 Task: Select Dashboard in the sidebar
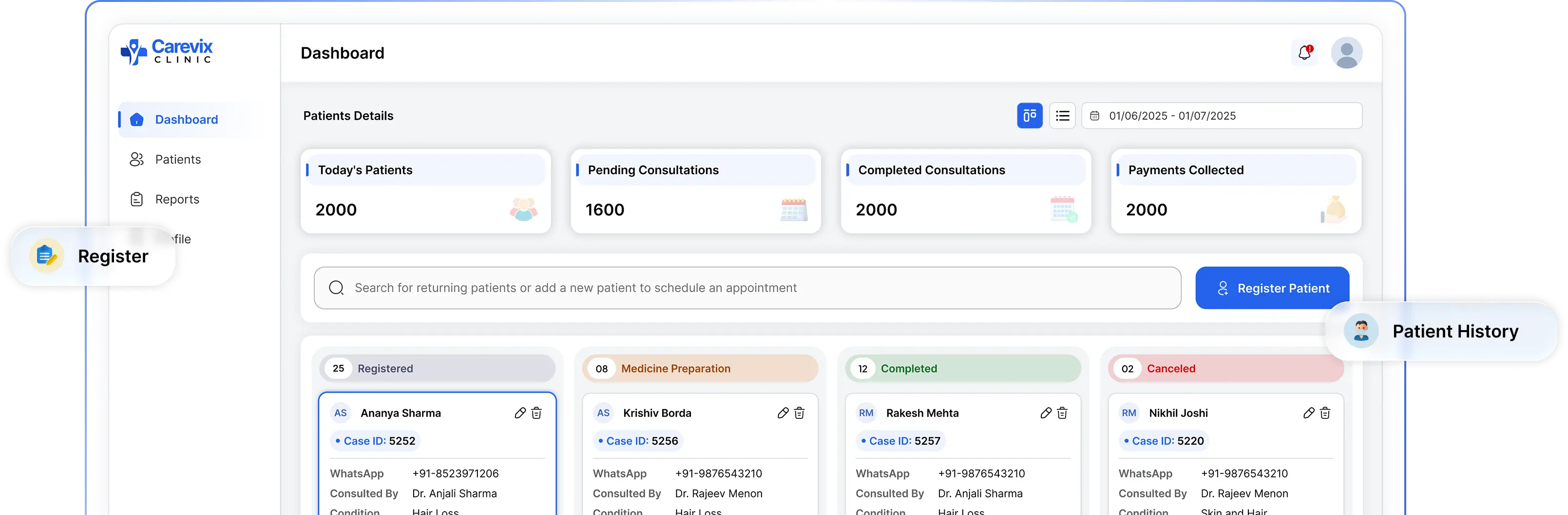click(x=186, y=119)
